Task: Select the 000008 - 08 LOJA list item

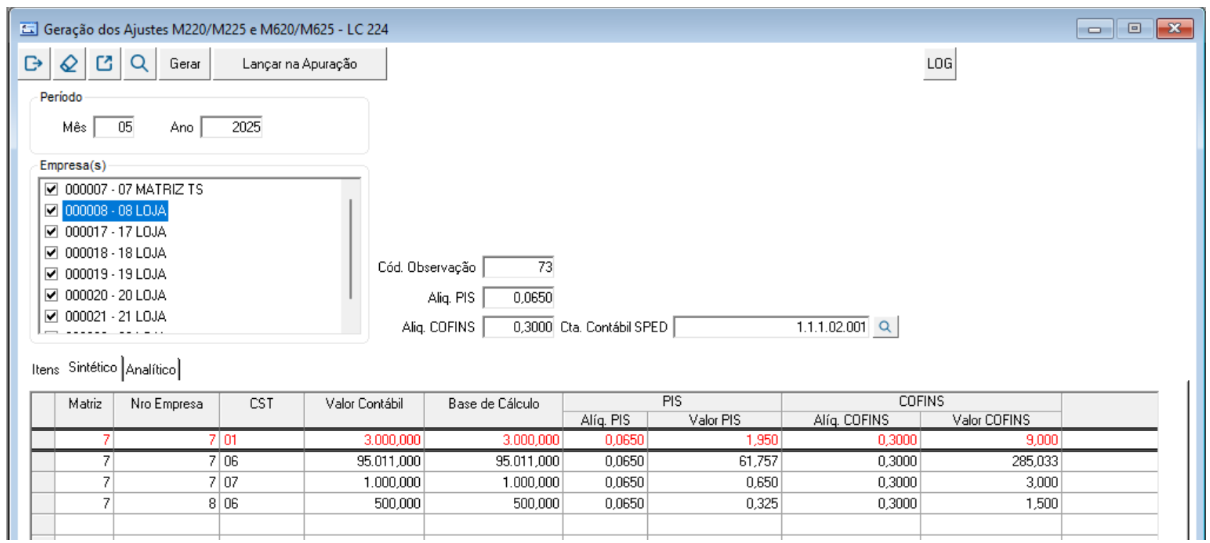Action: click(x=115, y=211)
